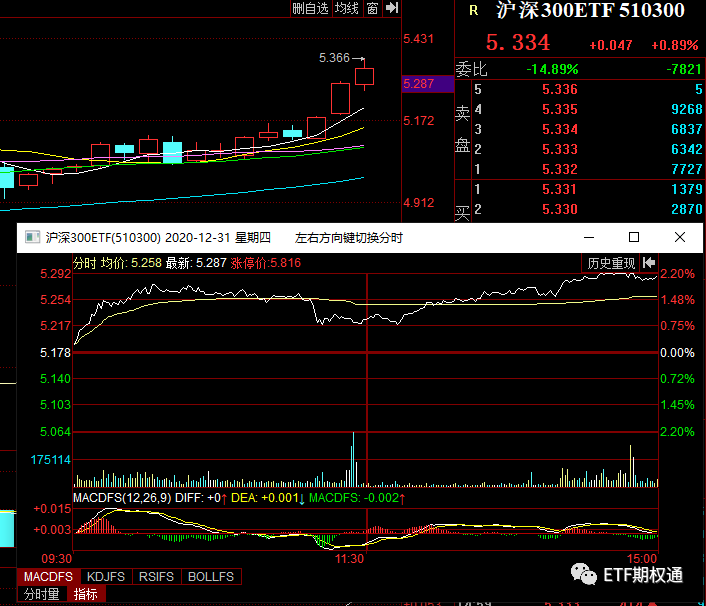Click the buy-2 price 5.330

pyautogui.click(x=560, y=209)
